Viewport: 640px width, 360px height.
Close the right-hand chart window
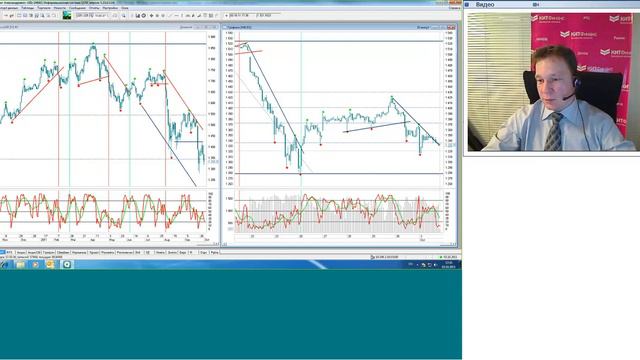click(x=451, y=27)
